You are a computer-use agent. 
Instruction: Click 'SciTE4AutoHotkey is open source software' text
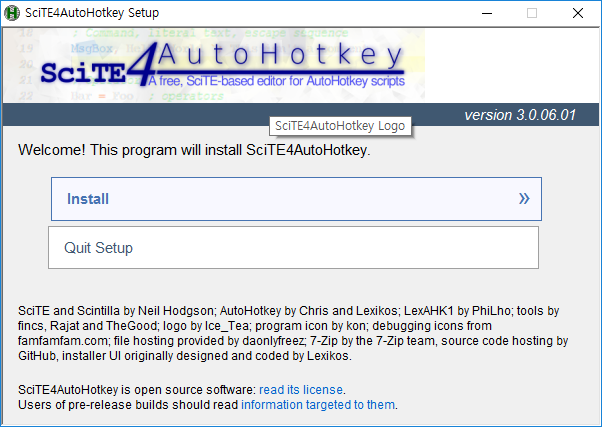click(136, 390)
